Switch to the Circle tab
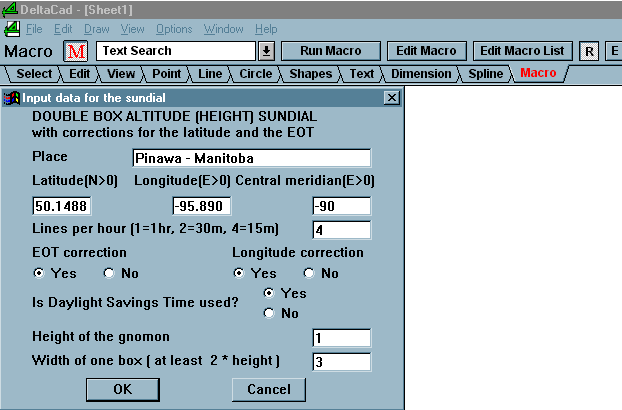This screenshot has height=410, width=622. point(255,74)
